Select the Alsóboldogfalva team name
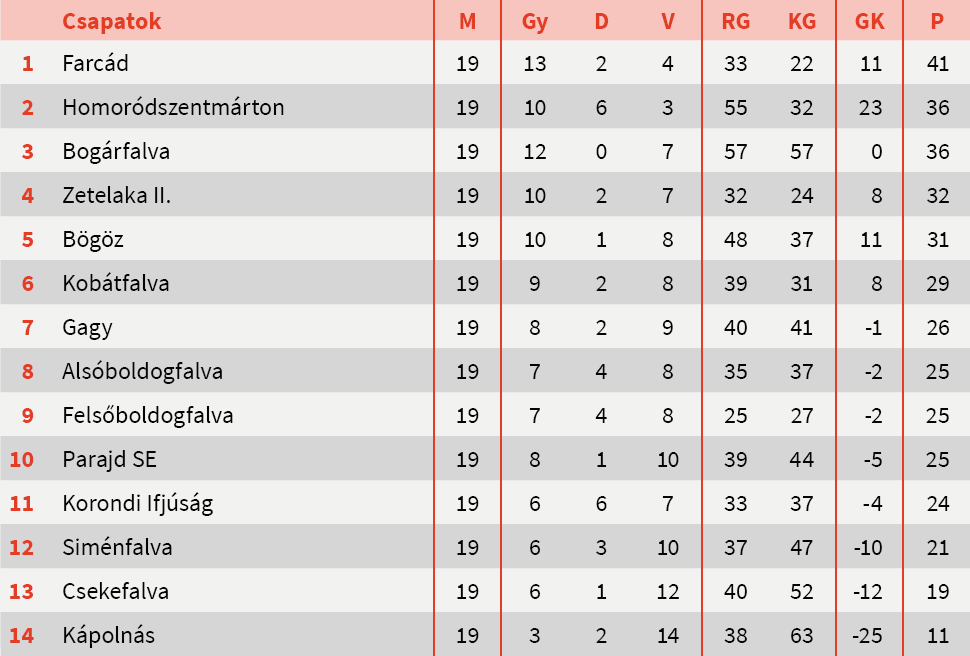The width and height of the screenshot is (970, 656). [142, 372]
